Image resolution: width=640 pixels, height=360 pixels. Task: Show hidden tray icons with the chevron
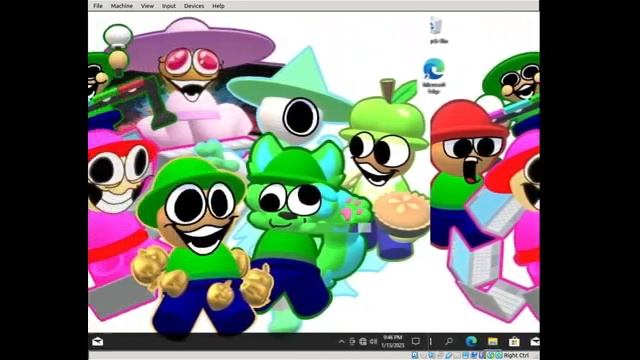pos(341,342)
